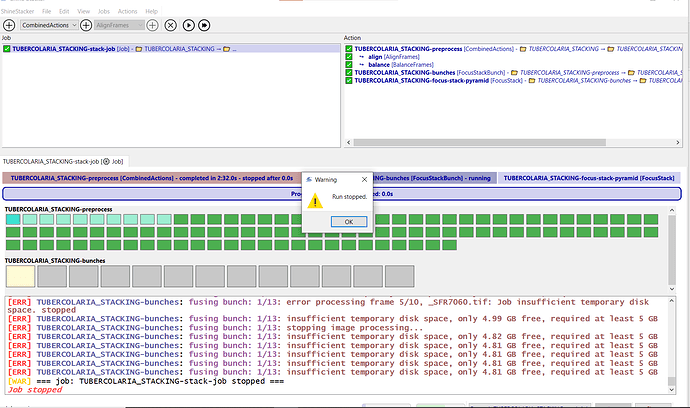Open the Actions menu
690x408 pixels.
click(x=127, y=10)
